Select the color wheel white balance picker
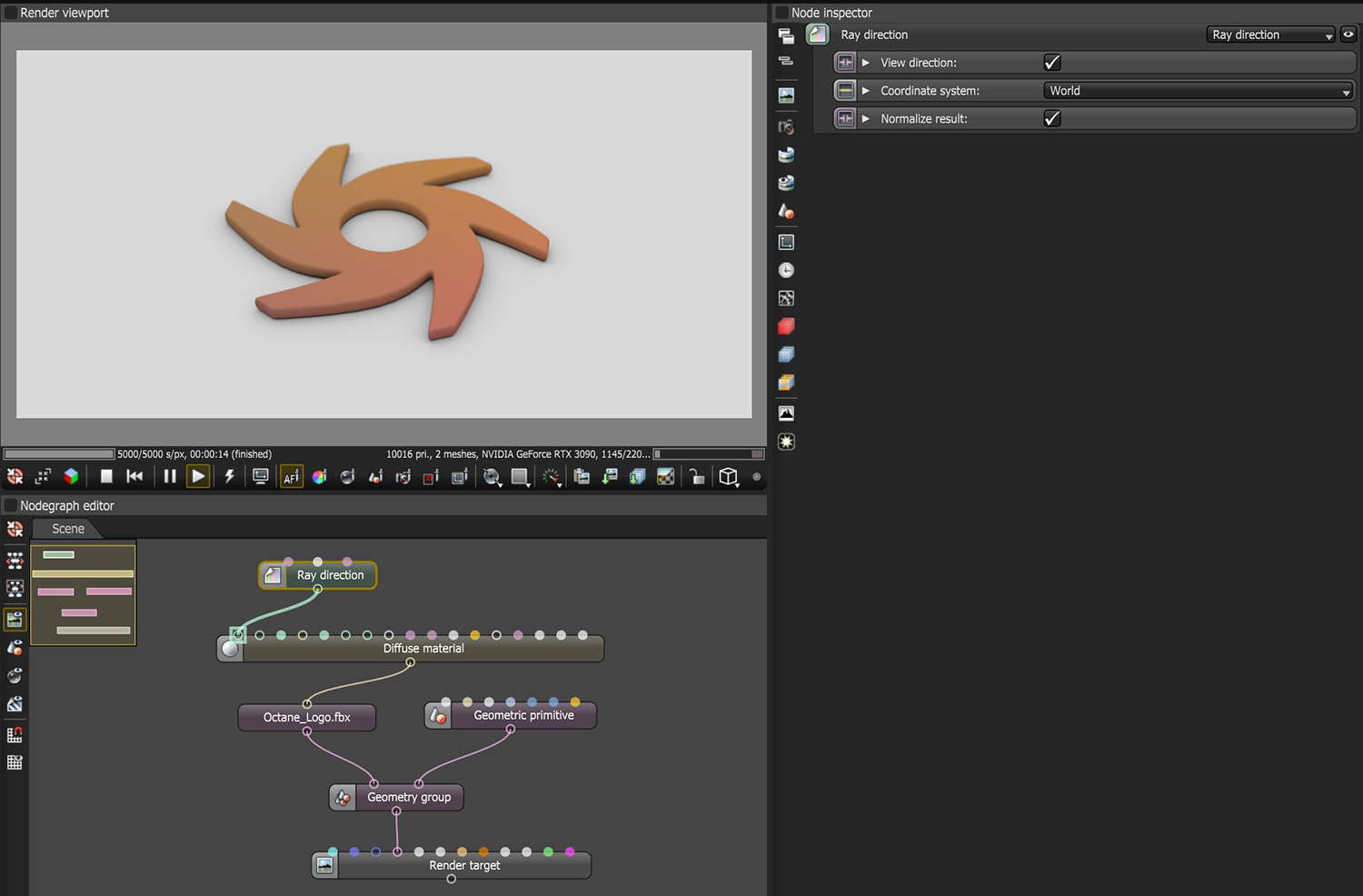 click(x=319, y=476)
